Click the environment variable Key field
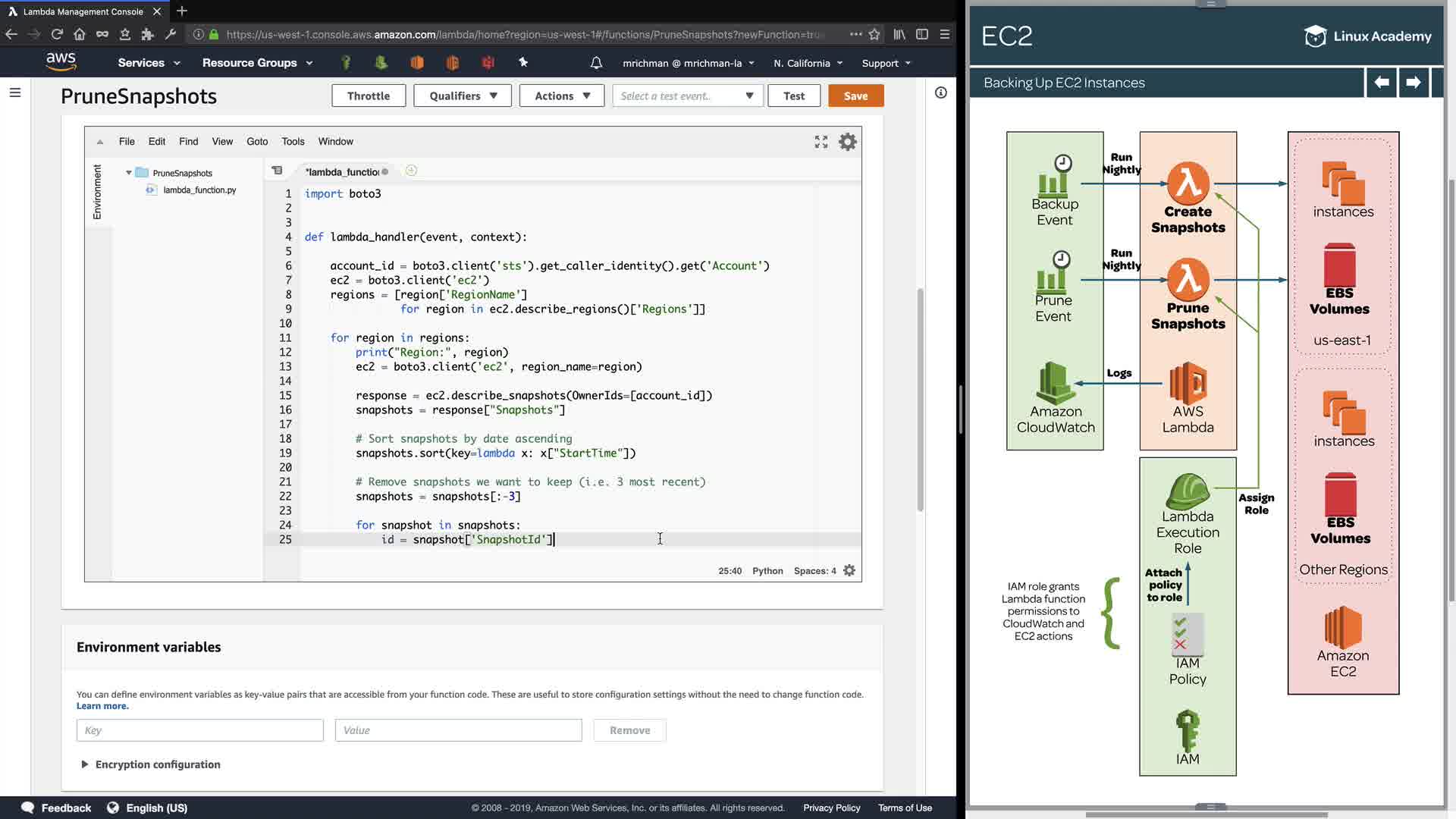The height and width of the screenshot is (819, 1456). pyautogui.click(x=199, y=730)
